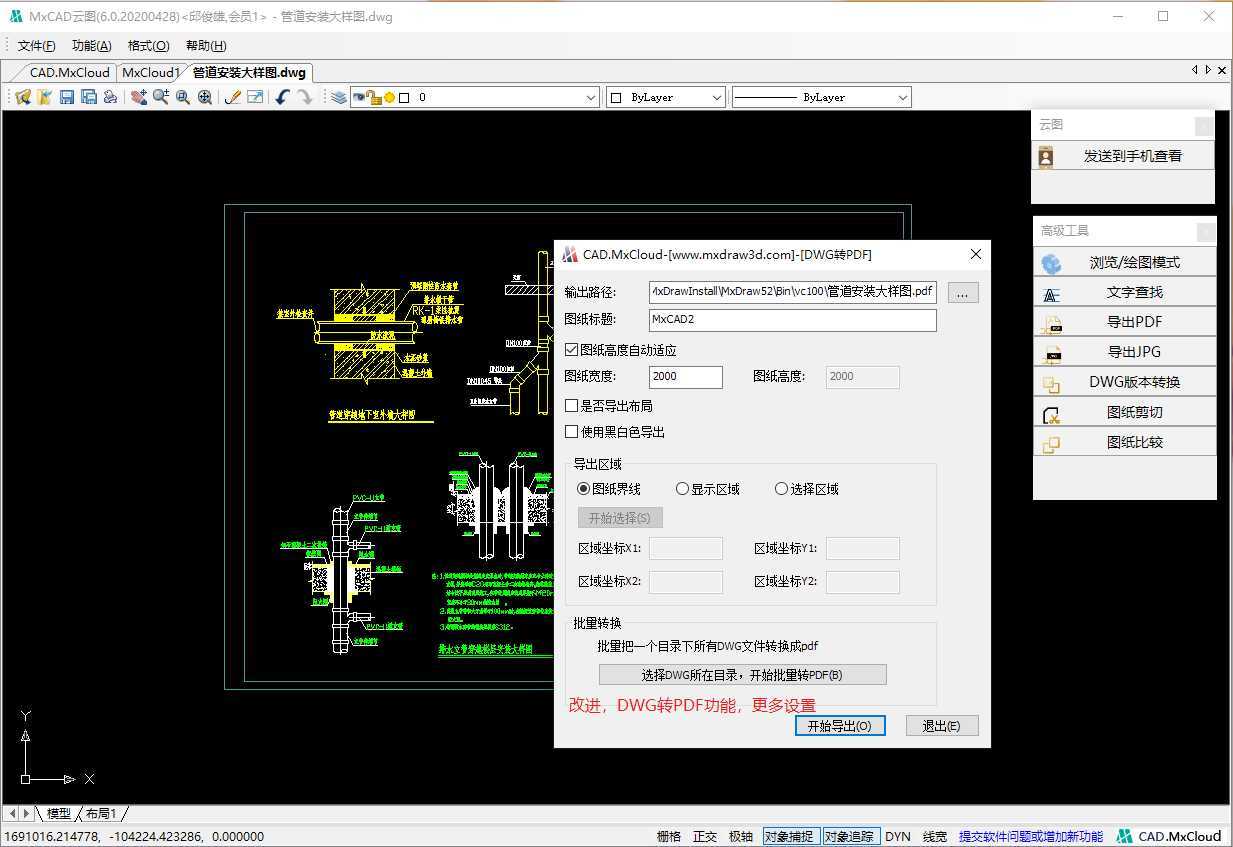Click the 图纸比较 compare icon

pos(1051,444)
